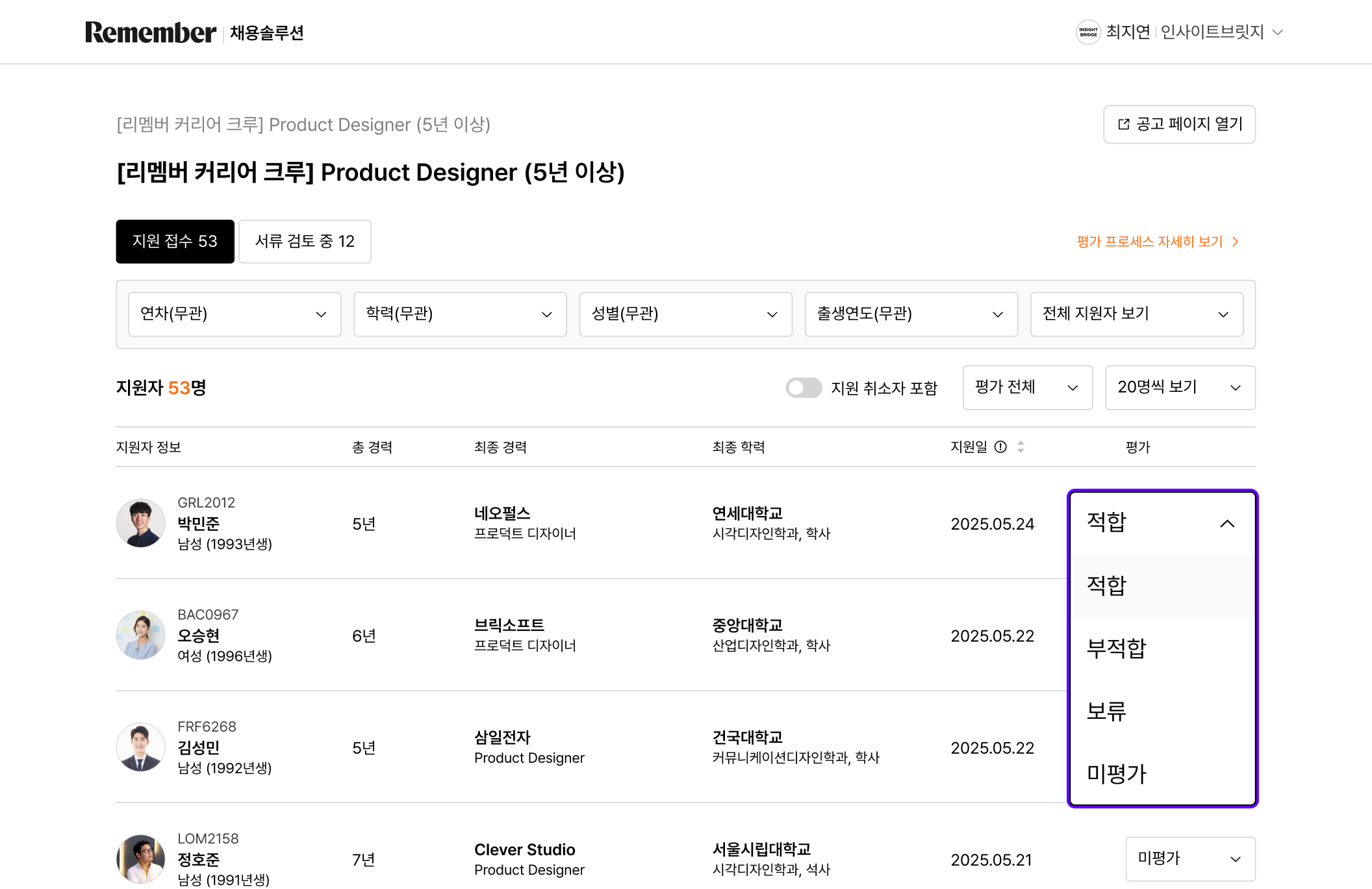Viewport: 1372px width, 889px height.
Task: Click the 평가 column header
Action: click(1137, 447)
